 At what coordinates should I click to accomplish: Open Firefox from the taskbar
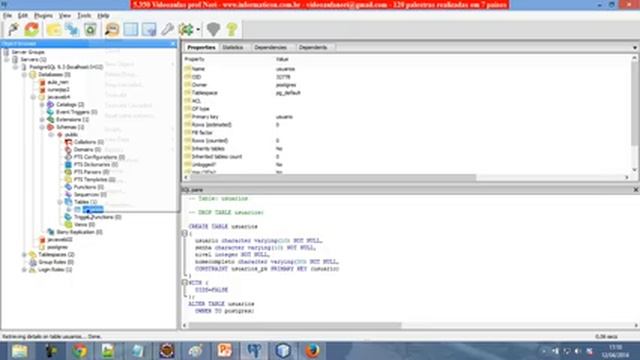312,351
